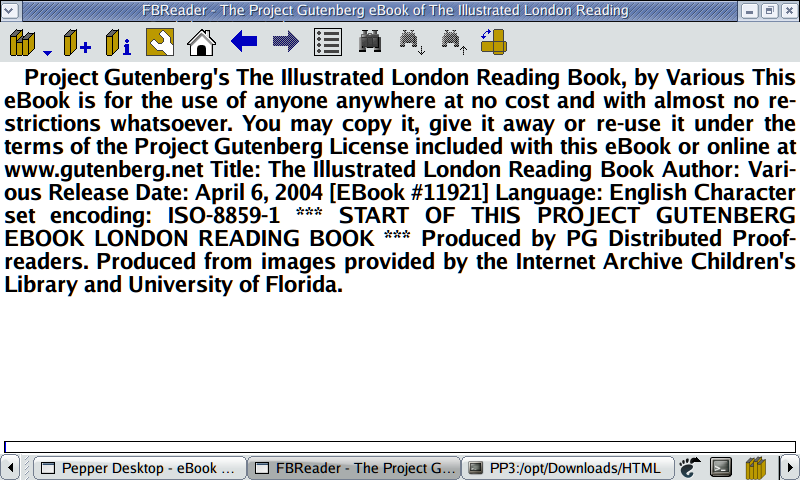Click the text "[EBook #11921]"
Image resolution: width=800 pixels, height=480 pixels.
tap(409, 192)
